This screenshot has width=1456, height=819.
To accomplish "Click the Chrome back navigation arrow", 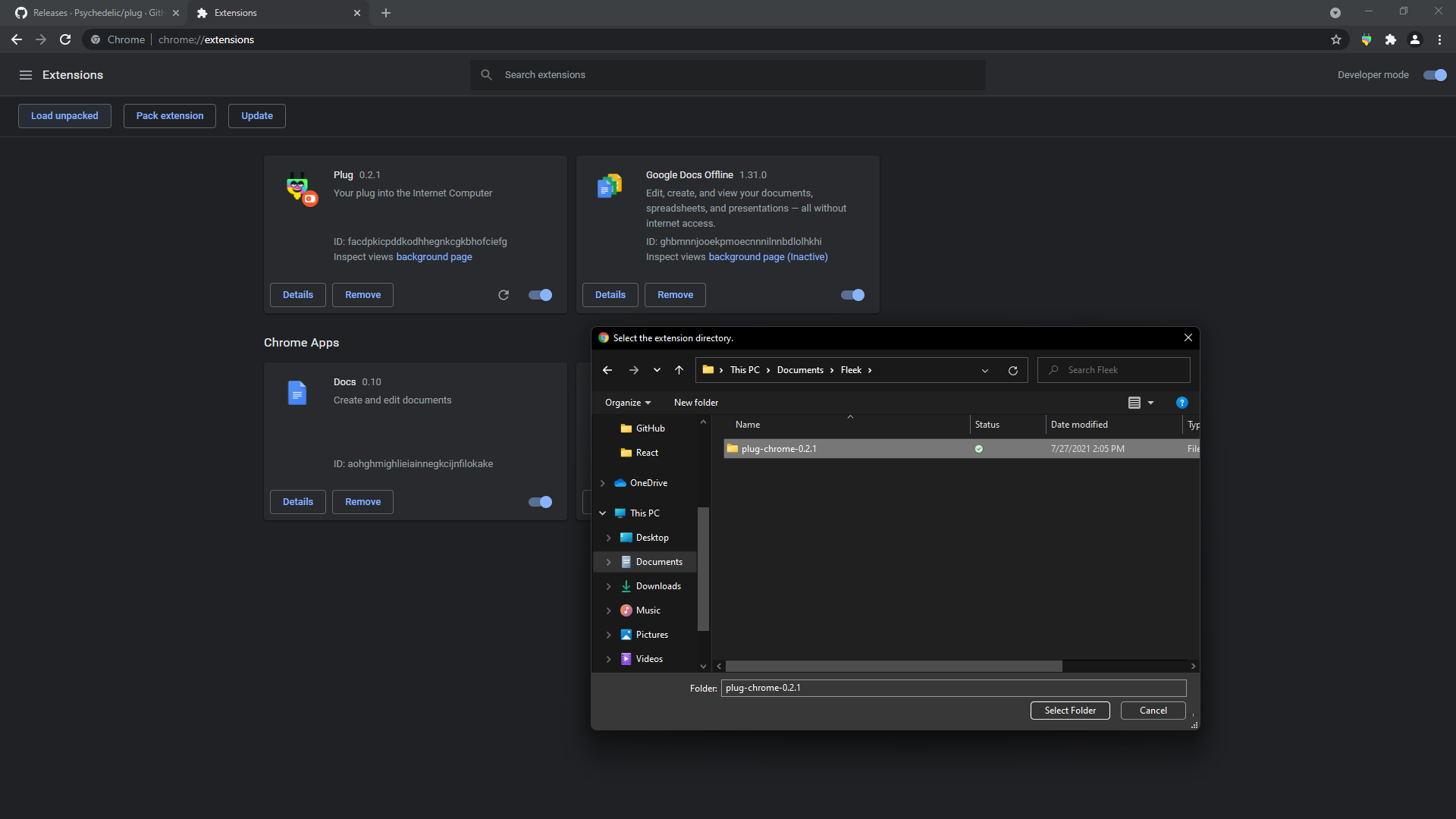I will 17,39.
